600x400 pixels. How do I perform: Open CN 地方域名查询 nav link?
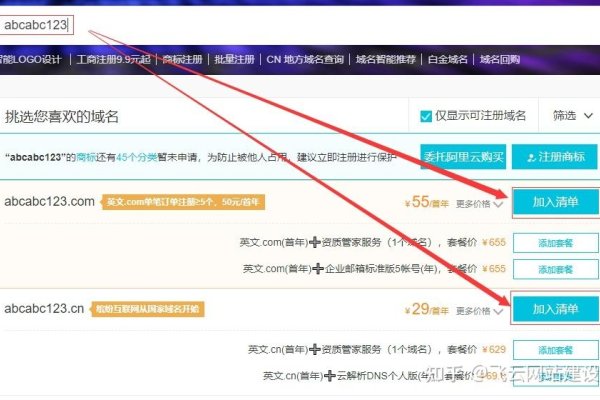(x=305, y=59)
